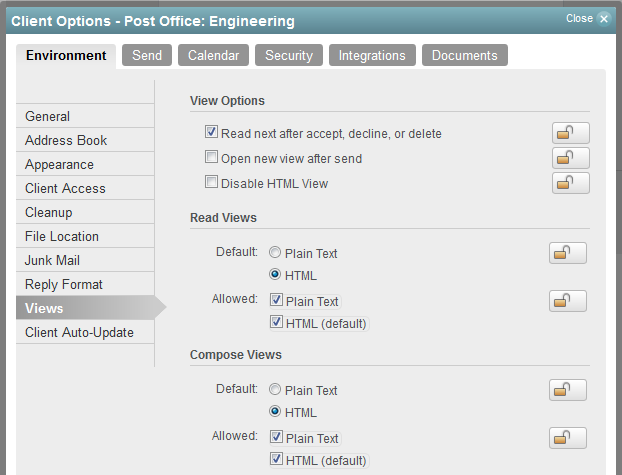Switch to the Send tab

147,56
